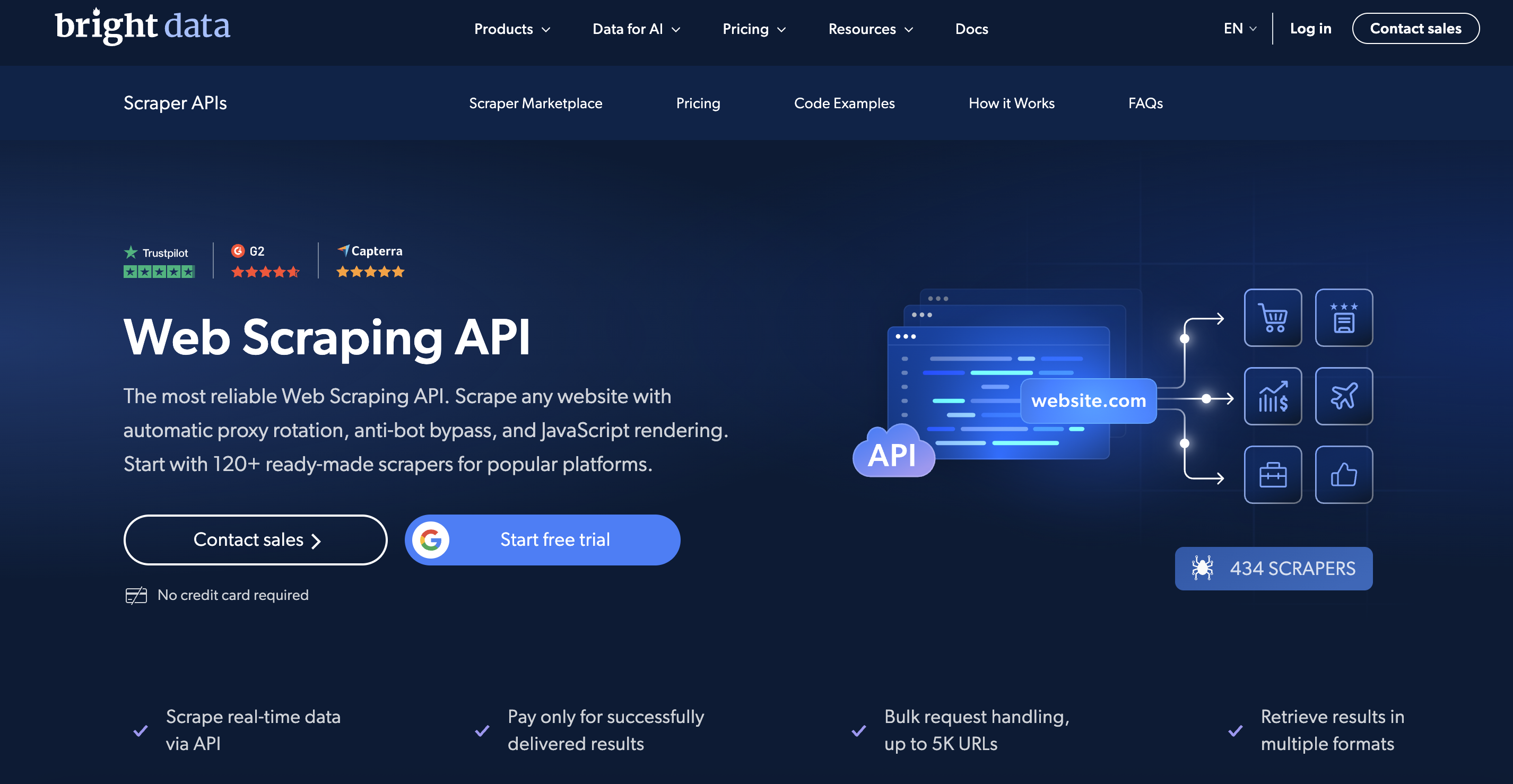Click the Google logo on the trial button
1513x784 pixels.
[x=432, y=539]
